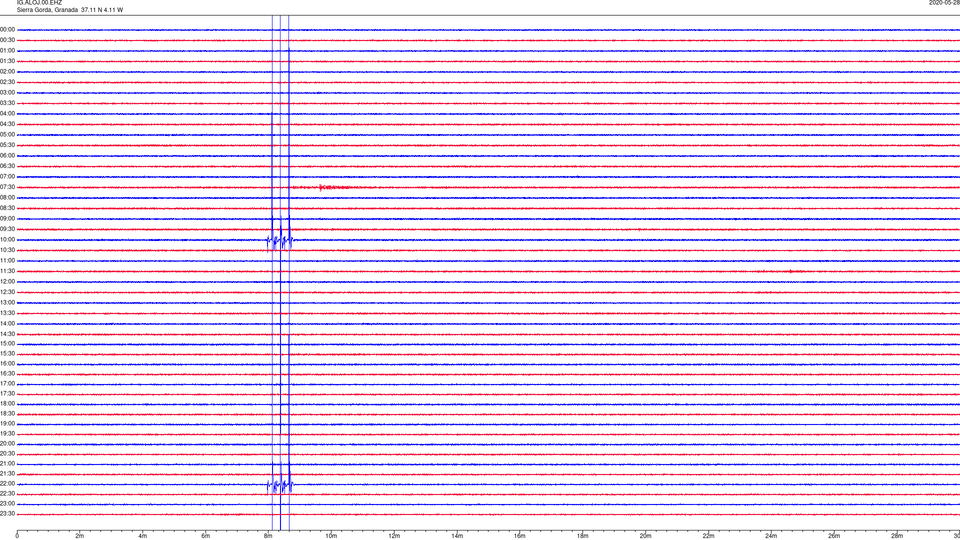Select the 05:00 trace time label

pos(7,135)
